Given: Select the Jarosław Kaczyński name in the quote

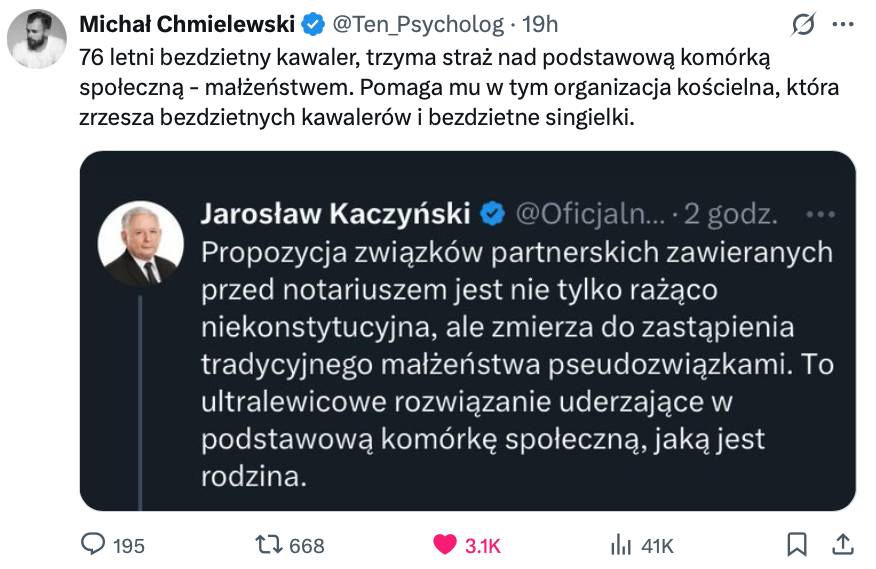Looking at the screenshot, I should (x=335, y=214).
